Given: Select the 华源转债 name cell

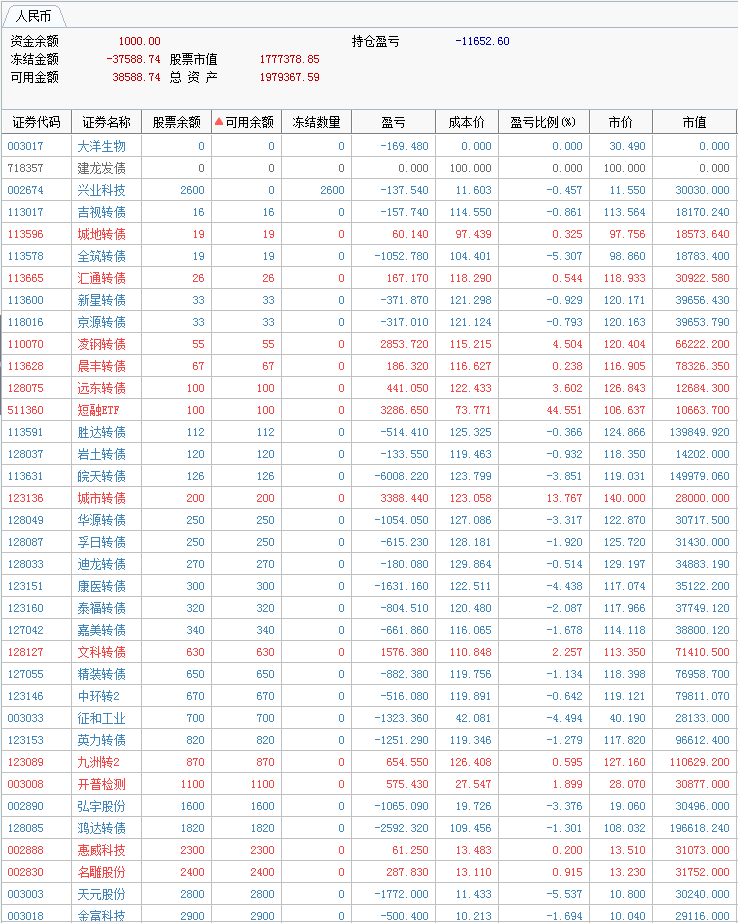Looking at the screenshot, I should pos(102,520).
